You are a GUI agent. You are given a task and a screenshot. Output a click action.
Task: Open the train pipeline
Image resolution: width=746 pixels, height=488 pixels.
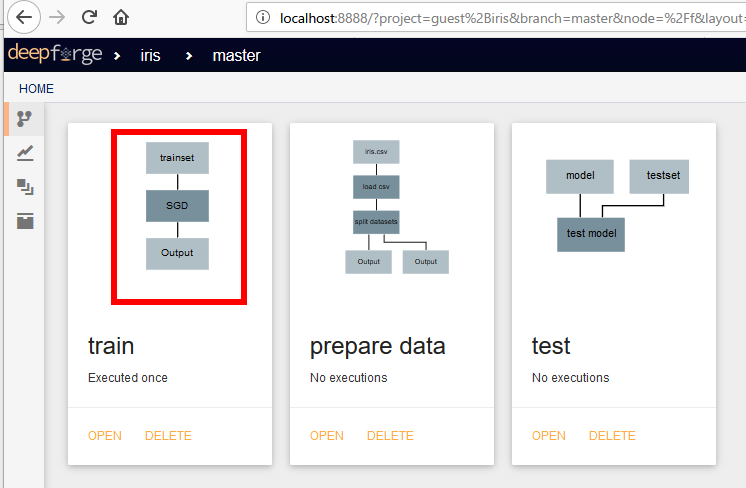(105, 436)
